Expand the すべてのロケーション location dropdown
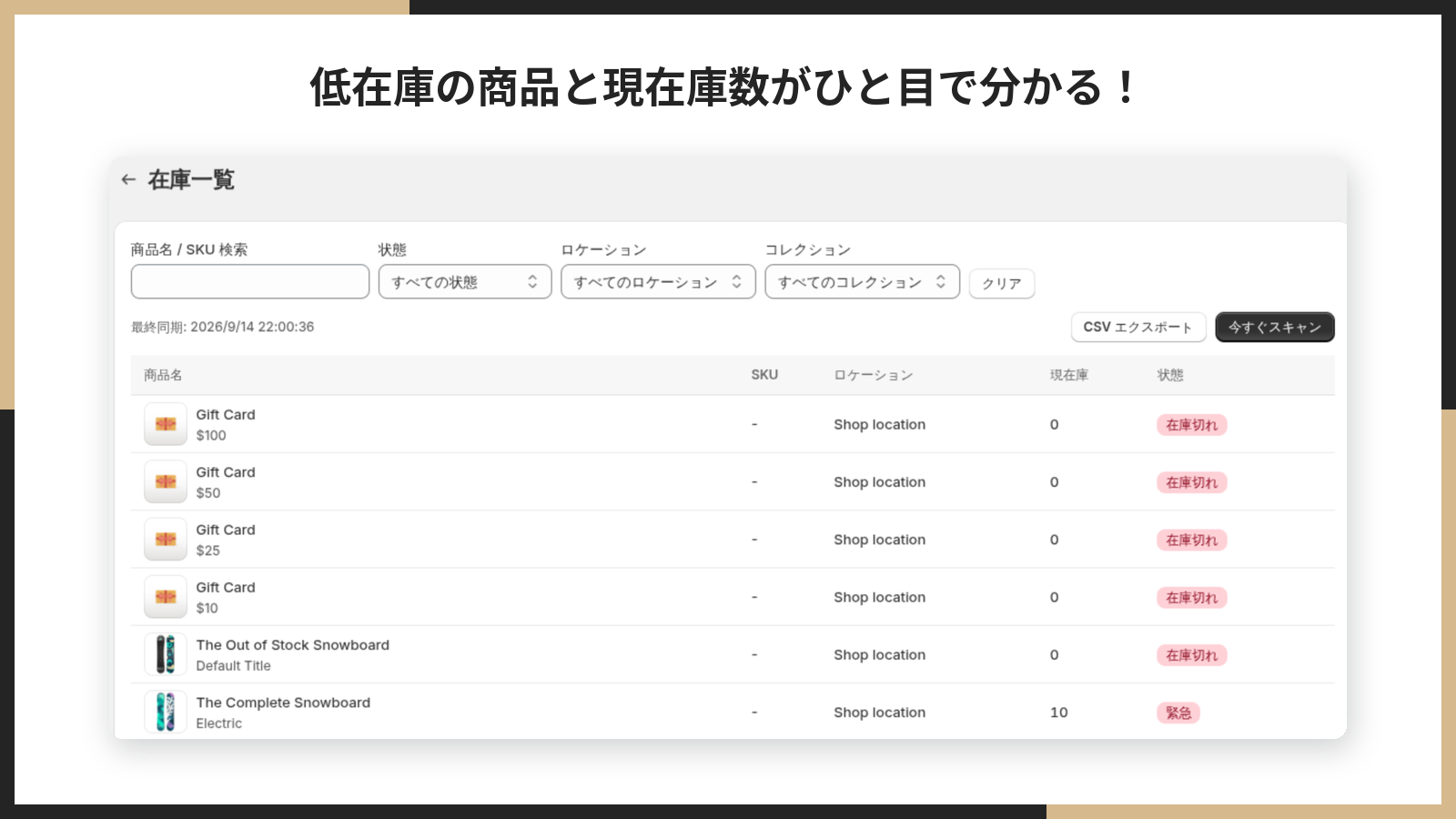Viewport: 1456px width, 819px height. click(658, 282)
